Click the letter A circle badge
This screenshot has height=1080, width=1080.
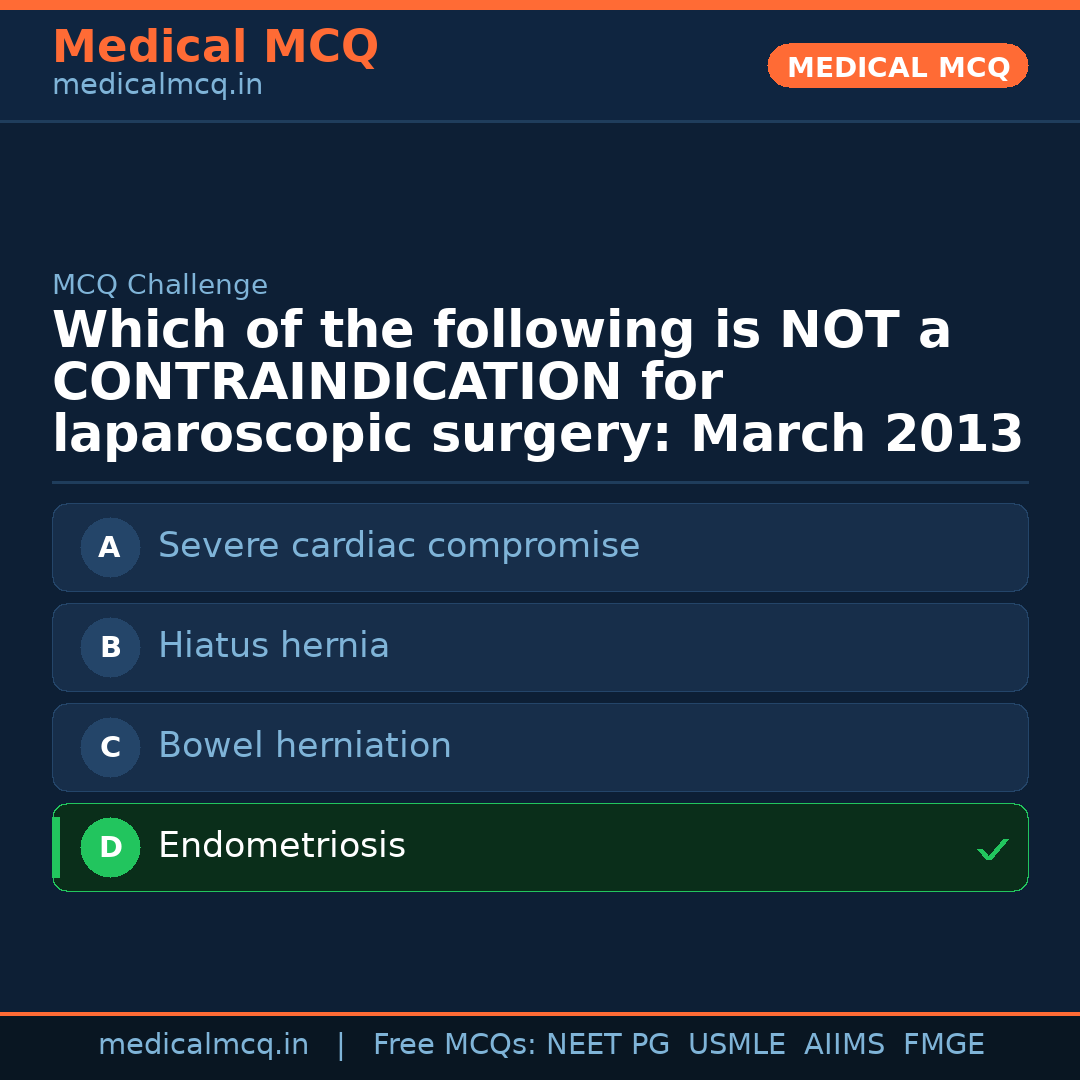[110, 547]
